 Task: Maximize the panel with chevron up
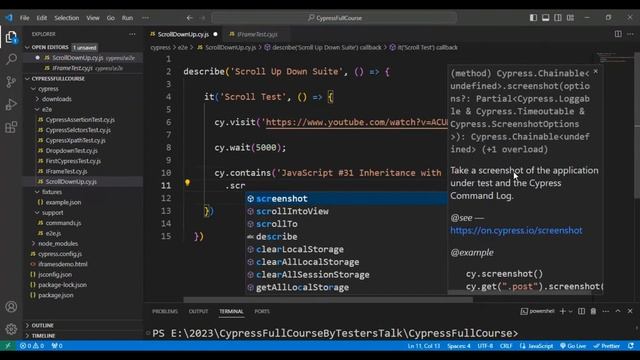click(618, 311)
